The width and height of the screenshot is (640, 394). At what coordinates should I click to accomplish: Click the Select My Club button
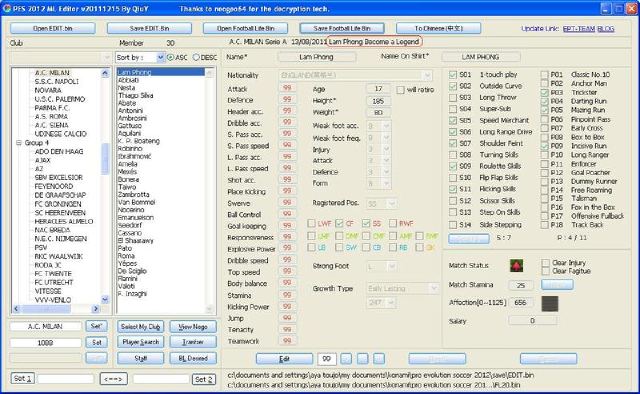coord(140,327)
